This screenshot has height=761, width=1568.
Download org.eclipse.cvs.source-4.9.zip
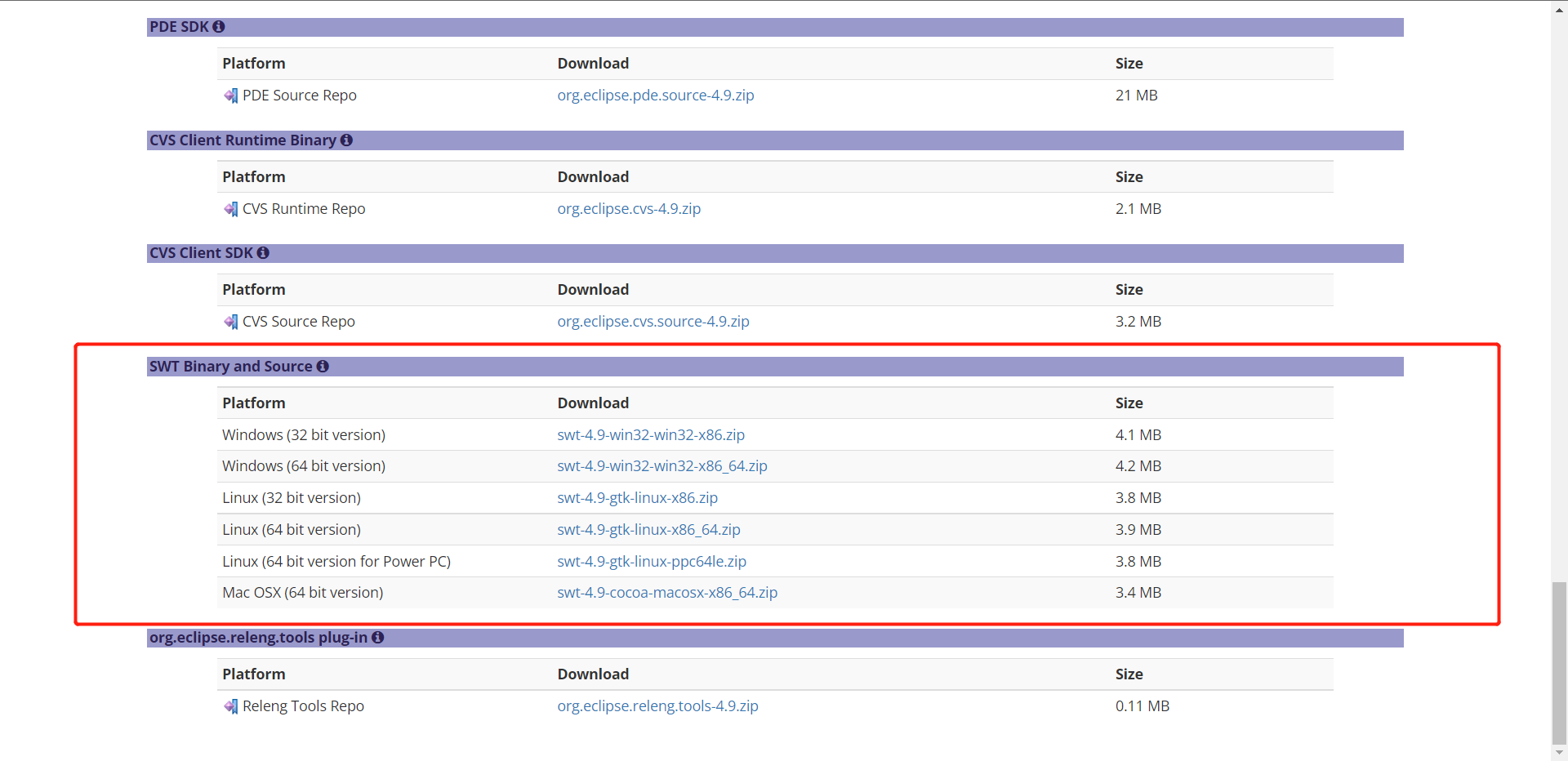point(653,322)
